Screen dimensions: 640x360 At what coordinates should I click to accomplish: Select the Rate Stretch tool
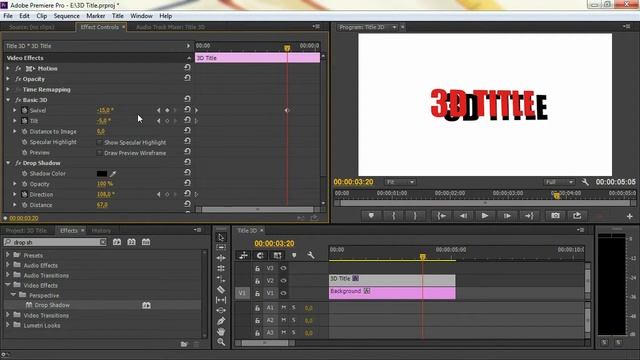221,279
